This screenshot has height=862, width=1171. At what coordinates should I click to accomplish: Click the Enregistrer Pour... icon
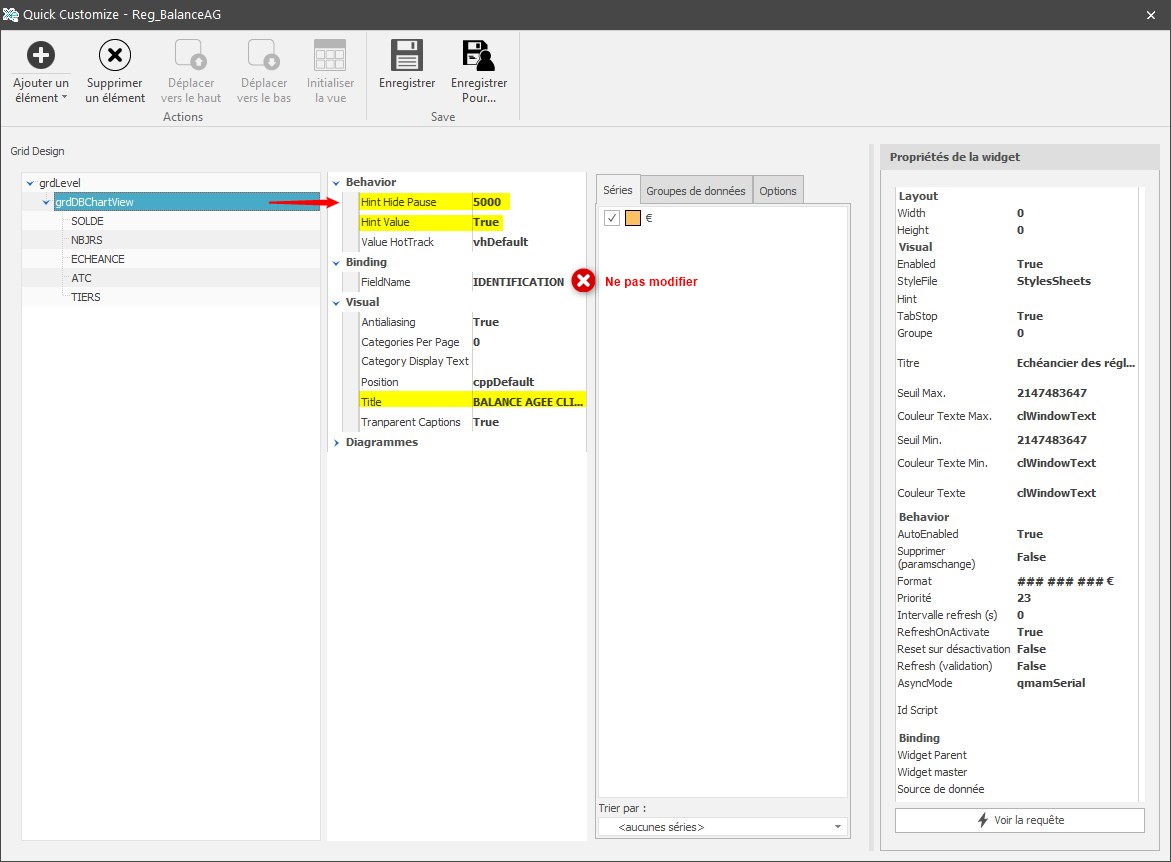[479, 55]
